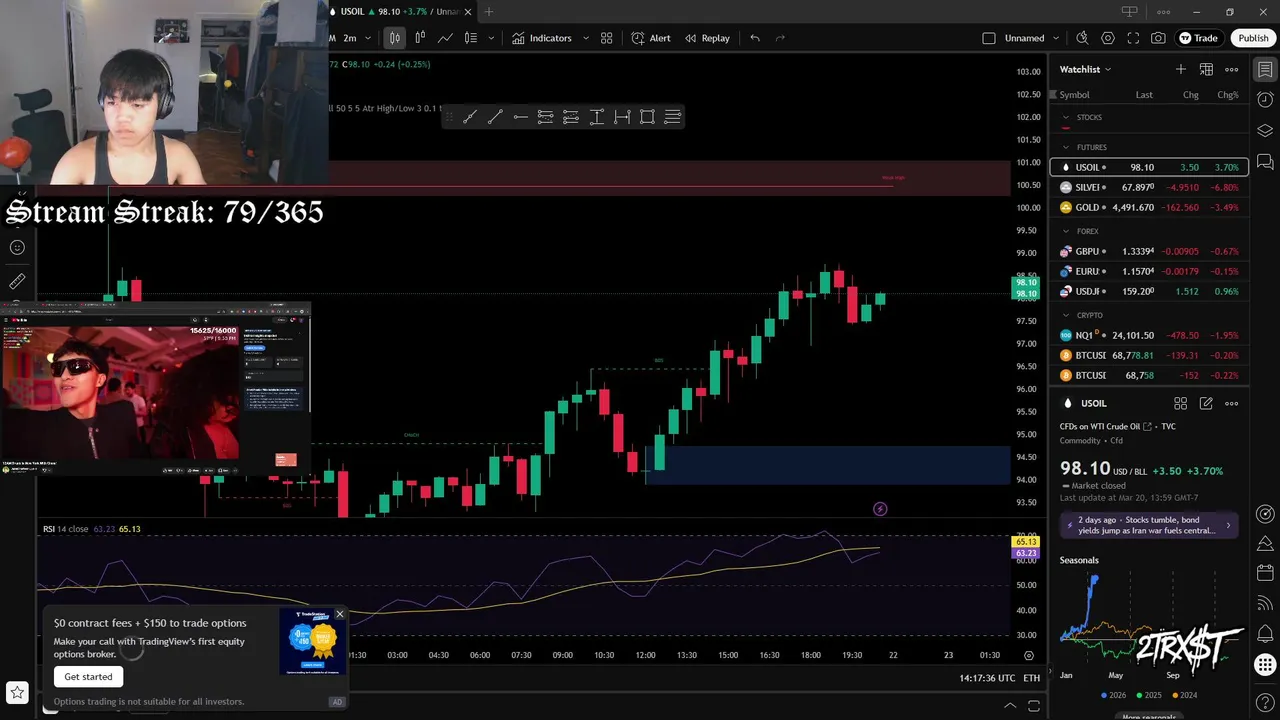Viewport: 1280px width, 720px height.
Task: Start bar Replay mode
Action: (x=707, y=38)
